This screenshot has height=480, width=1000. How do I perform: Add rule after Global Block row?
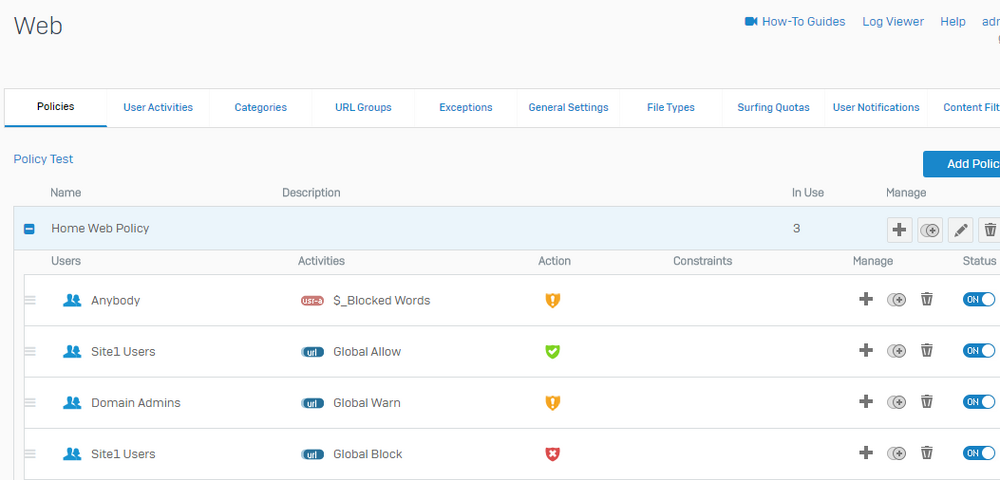(x=865, y=453)
